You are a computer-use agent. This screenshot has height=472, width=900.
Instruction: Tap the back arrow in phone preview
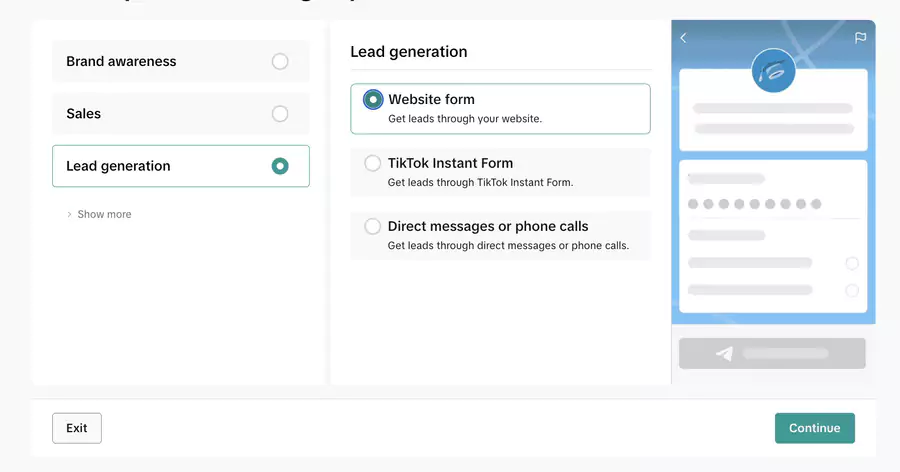pyautogui.click(x=683, y=38)
